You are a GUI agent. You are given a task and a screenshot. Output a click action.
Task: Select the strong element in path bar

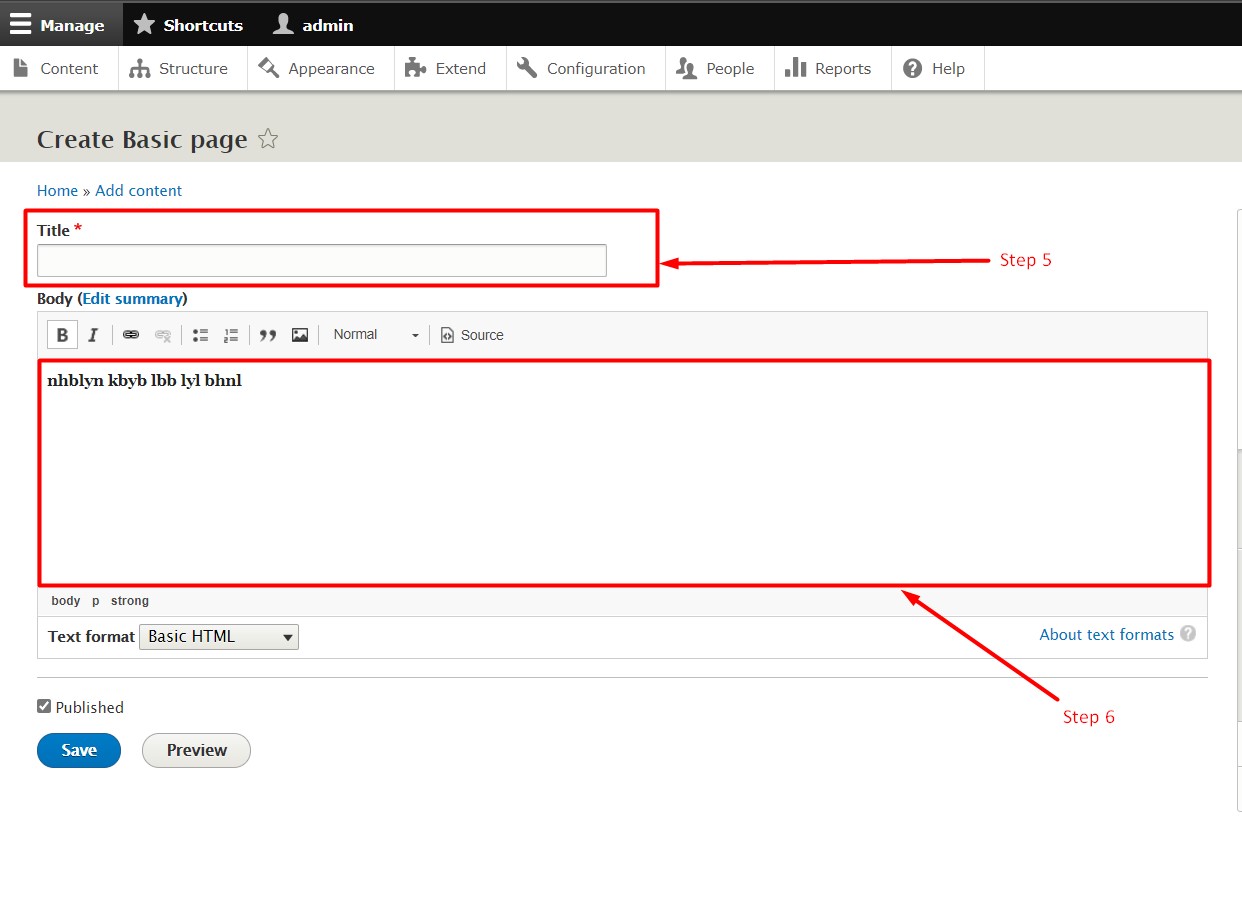pos(130,601)
